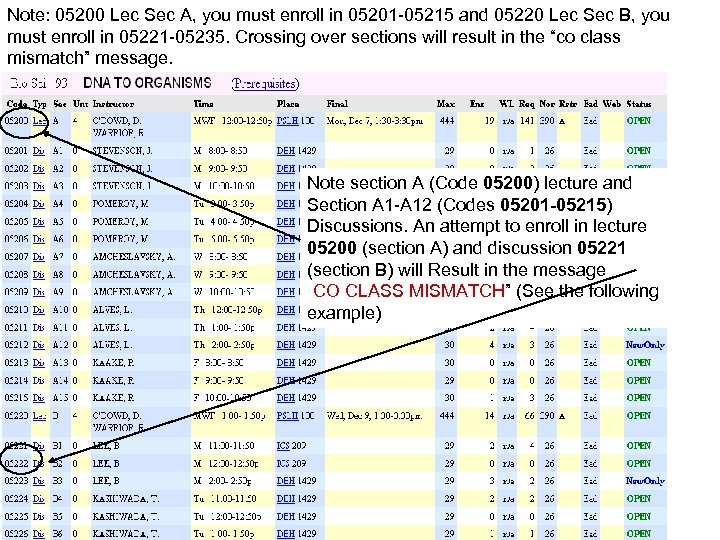Select instructor AMCHESLAVSKY, A. in row 05207
The height and width of the screenshot is (540, 720).
click(x=134, y=256)
